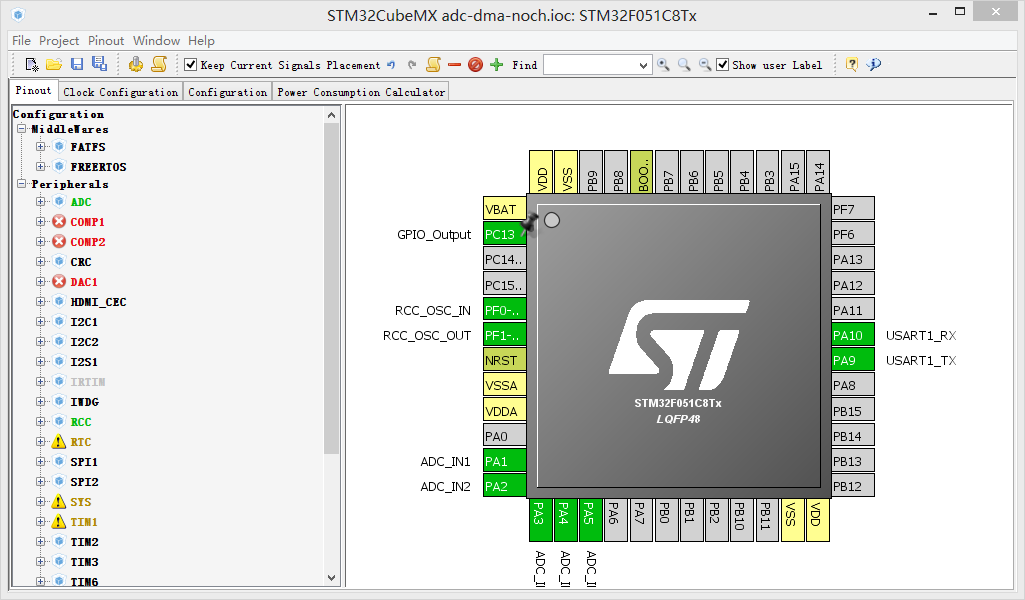The height and width of the screenshot is (600, 1025).
Task: Click the PA0 pin on the chip
Action: (x=504, y=436)
